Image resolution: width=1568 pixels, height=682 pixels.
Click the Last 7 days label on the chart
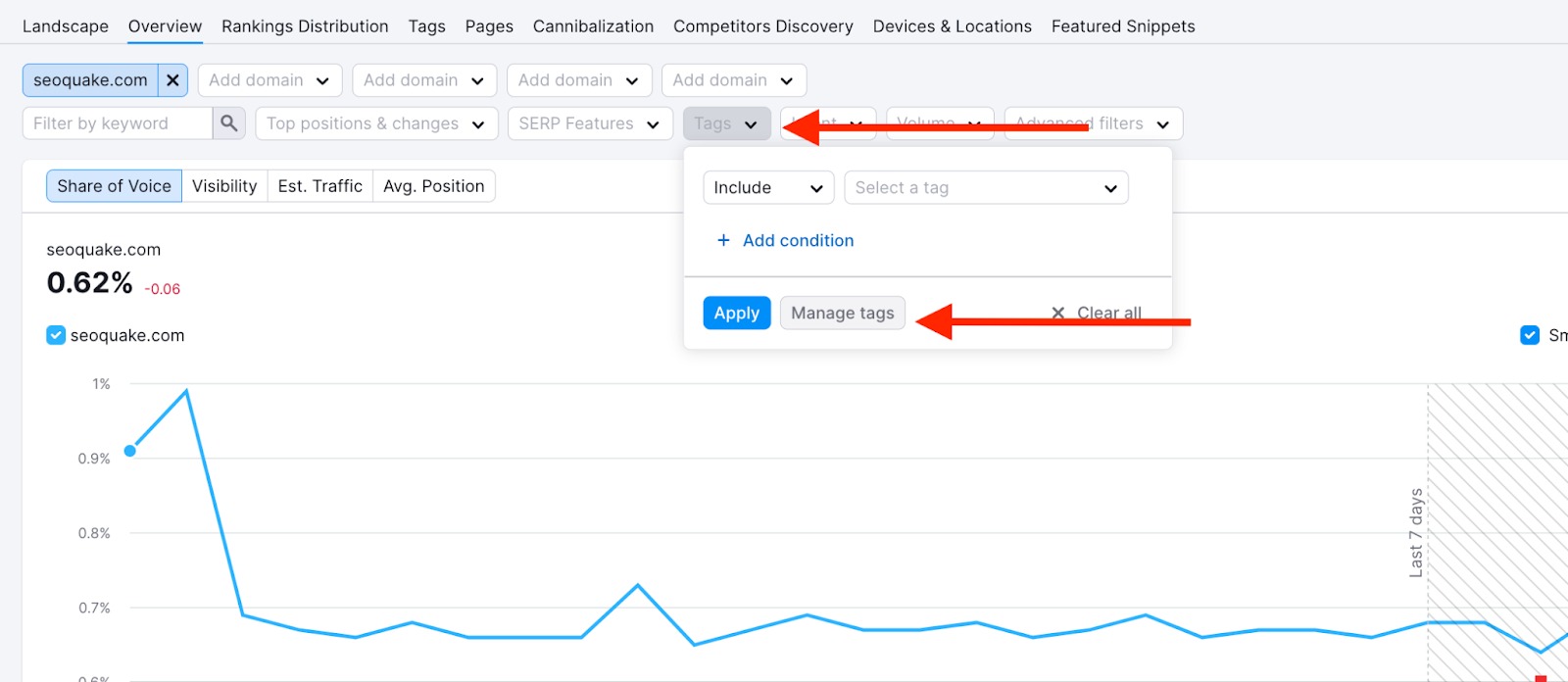tap(1416, 532)
